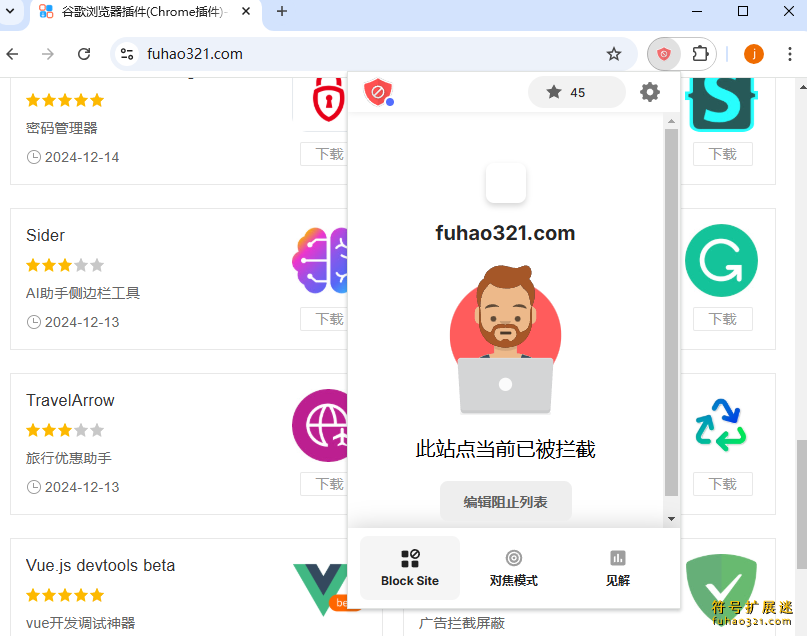Click the fuhao321.com heading in popup
The image size is (807, 636).
[505, 233]
